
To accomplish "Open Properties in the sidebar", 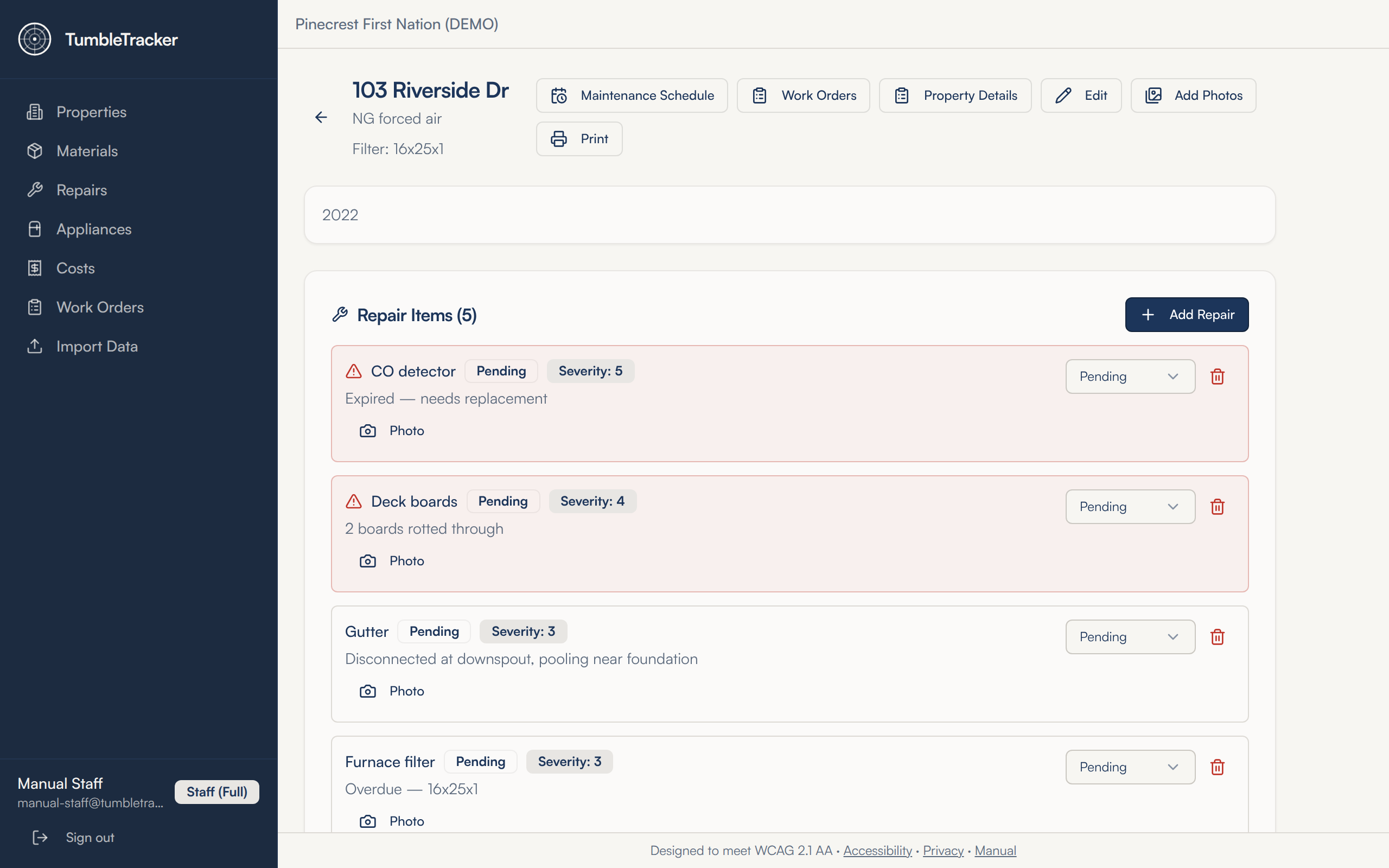I will coord(138,112).
